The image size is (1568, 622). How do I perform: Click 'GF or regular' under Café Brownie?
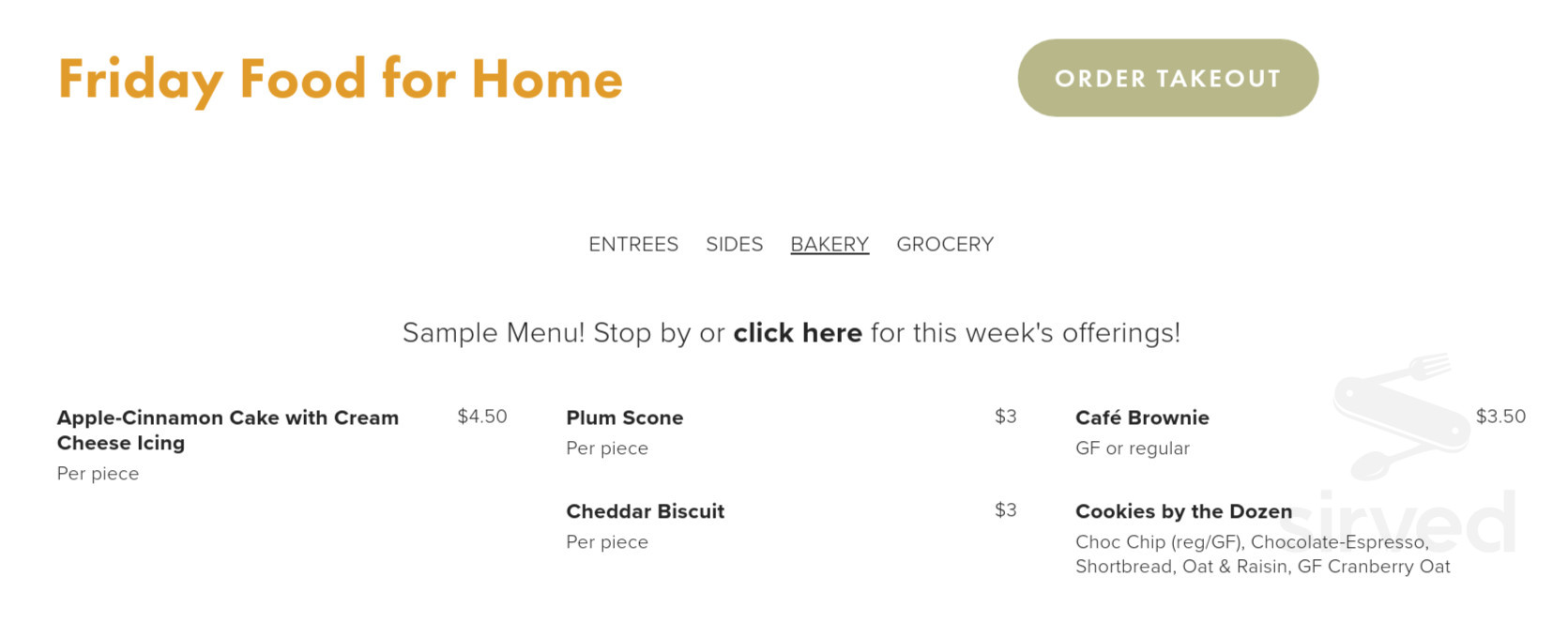tap(1132, 448)
